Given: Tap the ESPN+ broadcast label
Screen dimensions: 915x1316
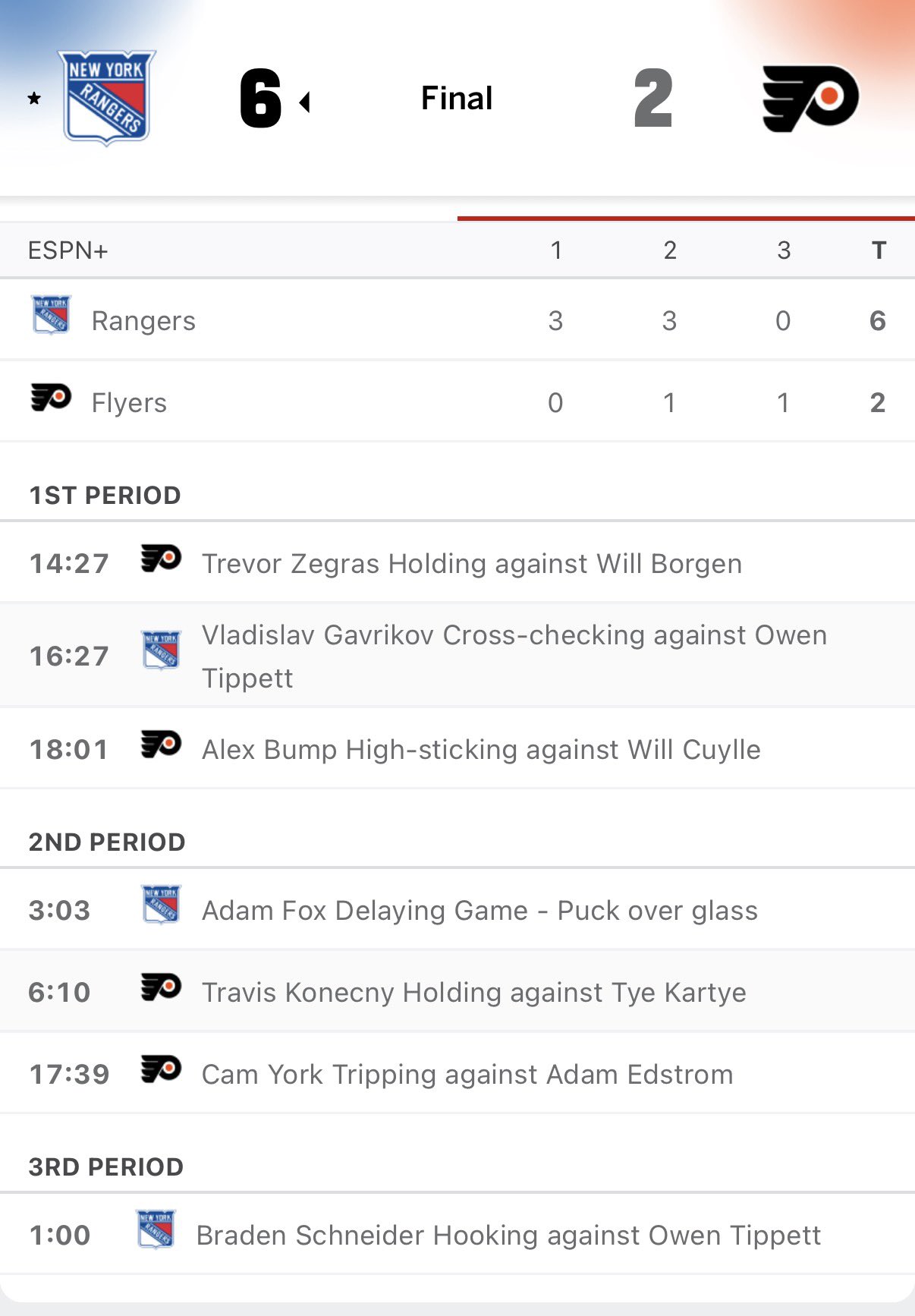Looking at the screenshot, I should coord(68,250).
